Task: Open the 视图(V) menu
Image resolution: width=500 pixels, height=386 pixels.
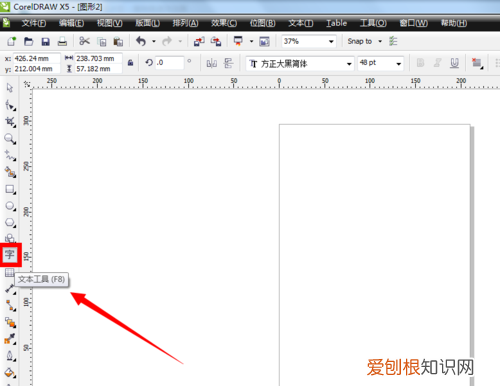Action: pos(110,23)
